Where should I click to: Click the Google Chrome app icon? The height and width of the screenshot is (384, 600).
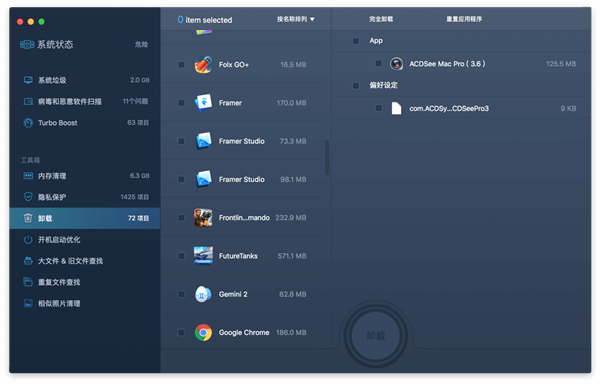click(203, 332)
